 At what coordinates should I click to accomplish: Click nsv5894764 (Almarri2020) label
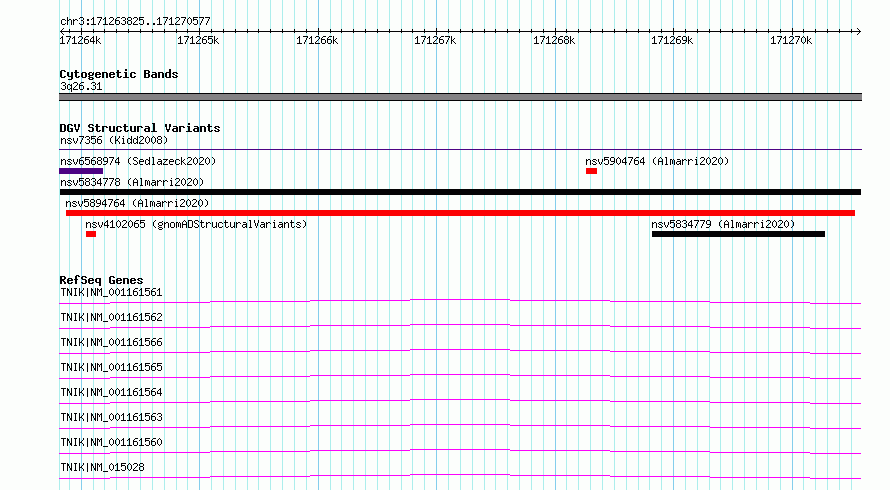(137, 203)
